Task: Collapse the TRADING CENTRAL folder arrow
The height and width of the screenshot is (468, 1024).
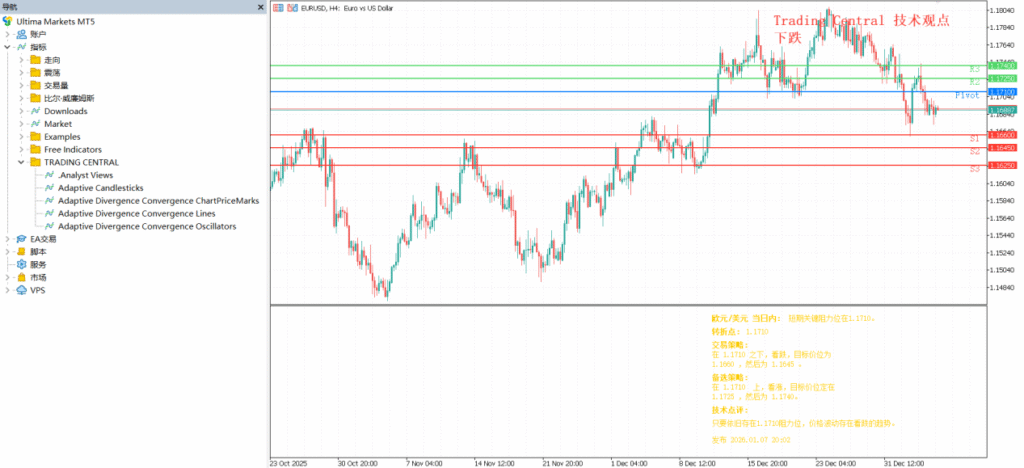Action: point(22,162)
